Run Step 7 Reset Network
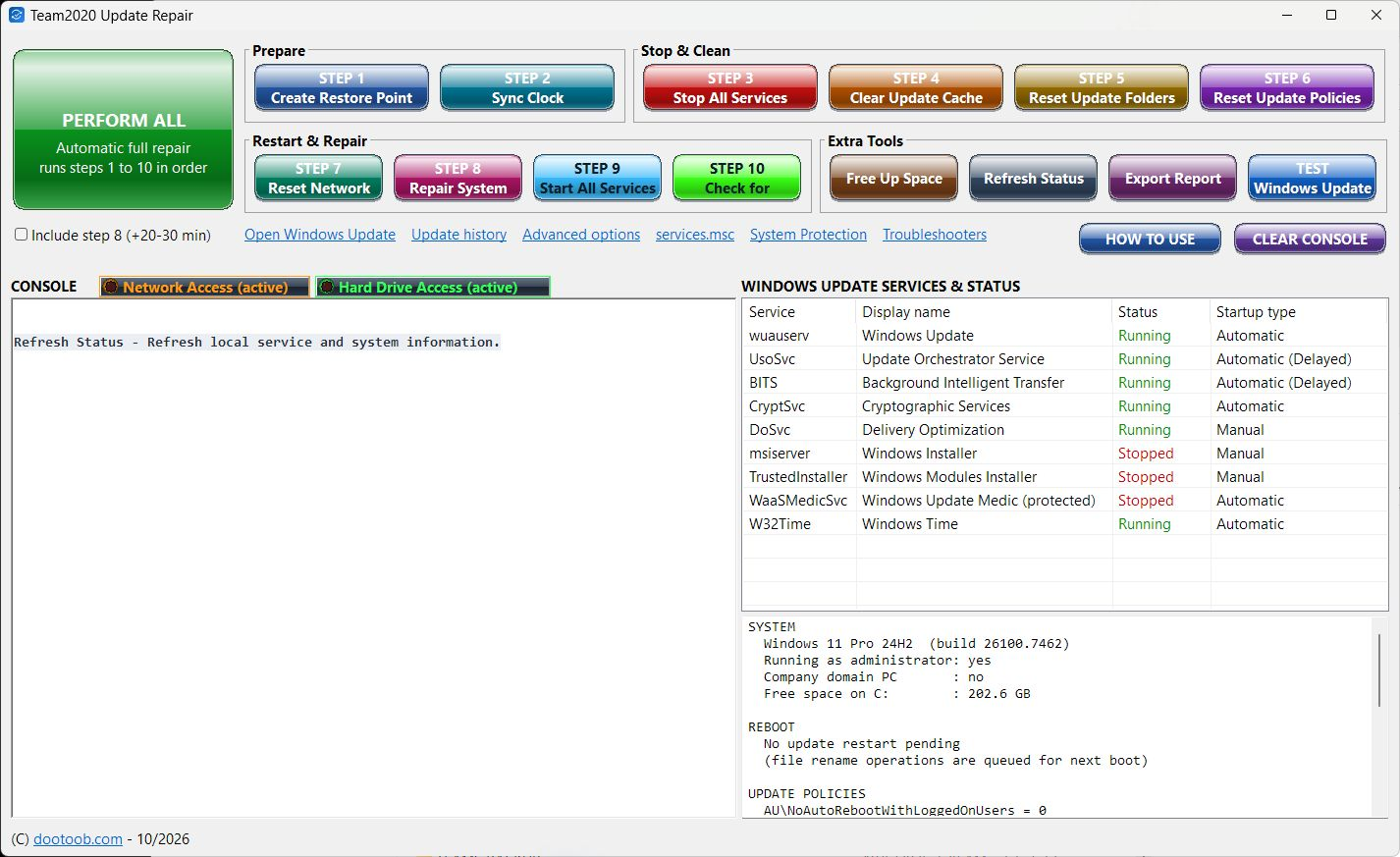Image resolution: width=1400 pixels, height=857 pixels. tap(319, 179)
